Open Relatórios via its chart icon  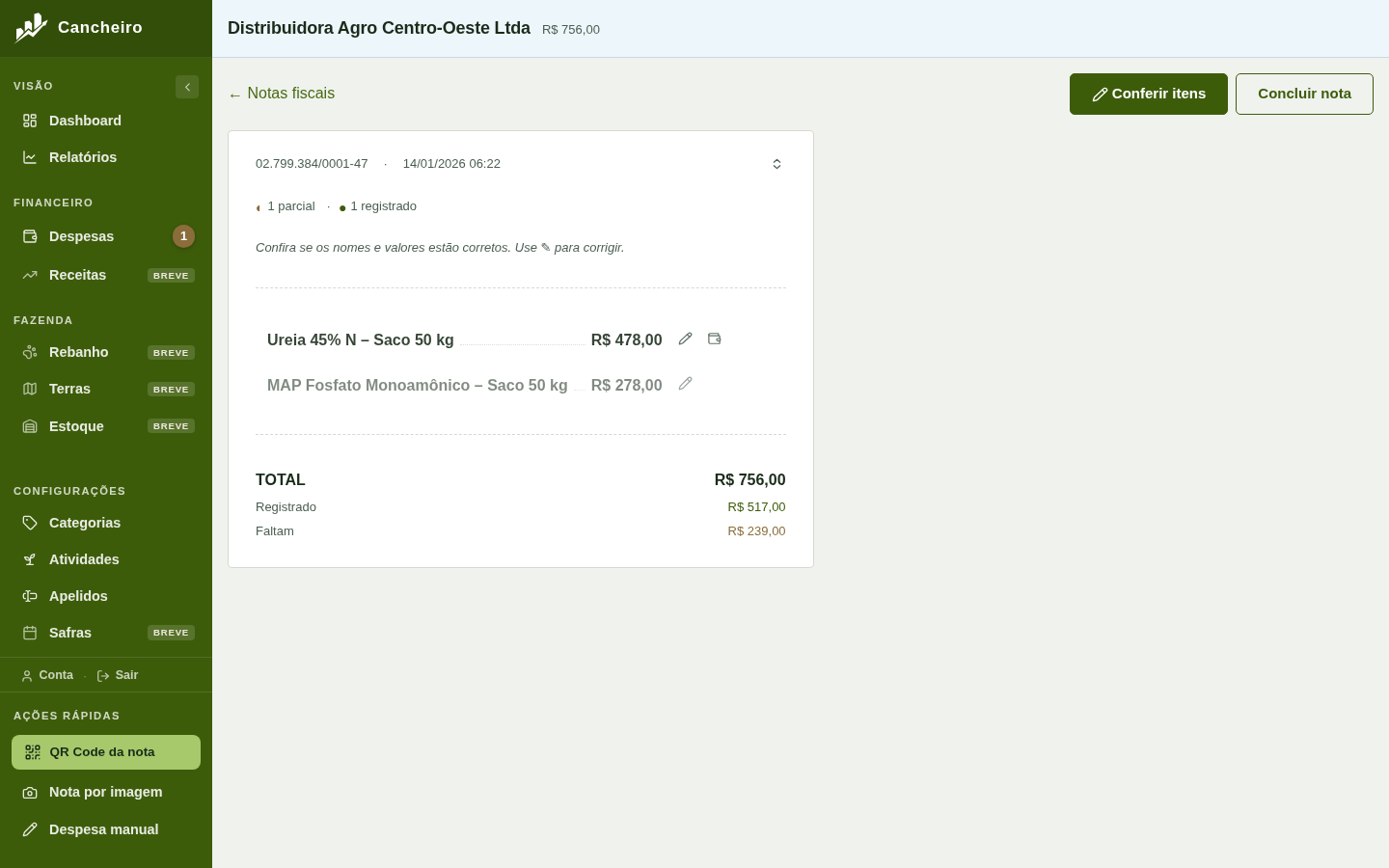[30, 157]
